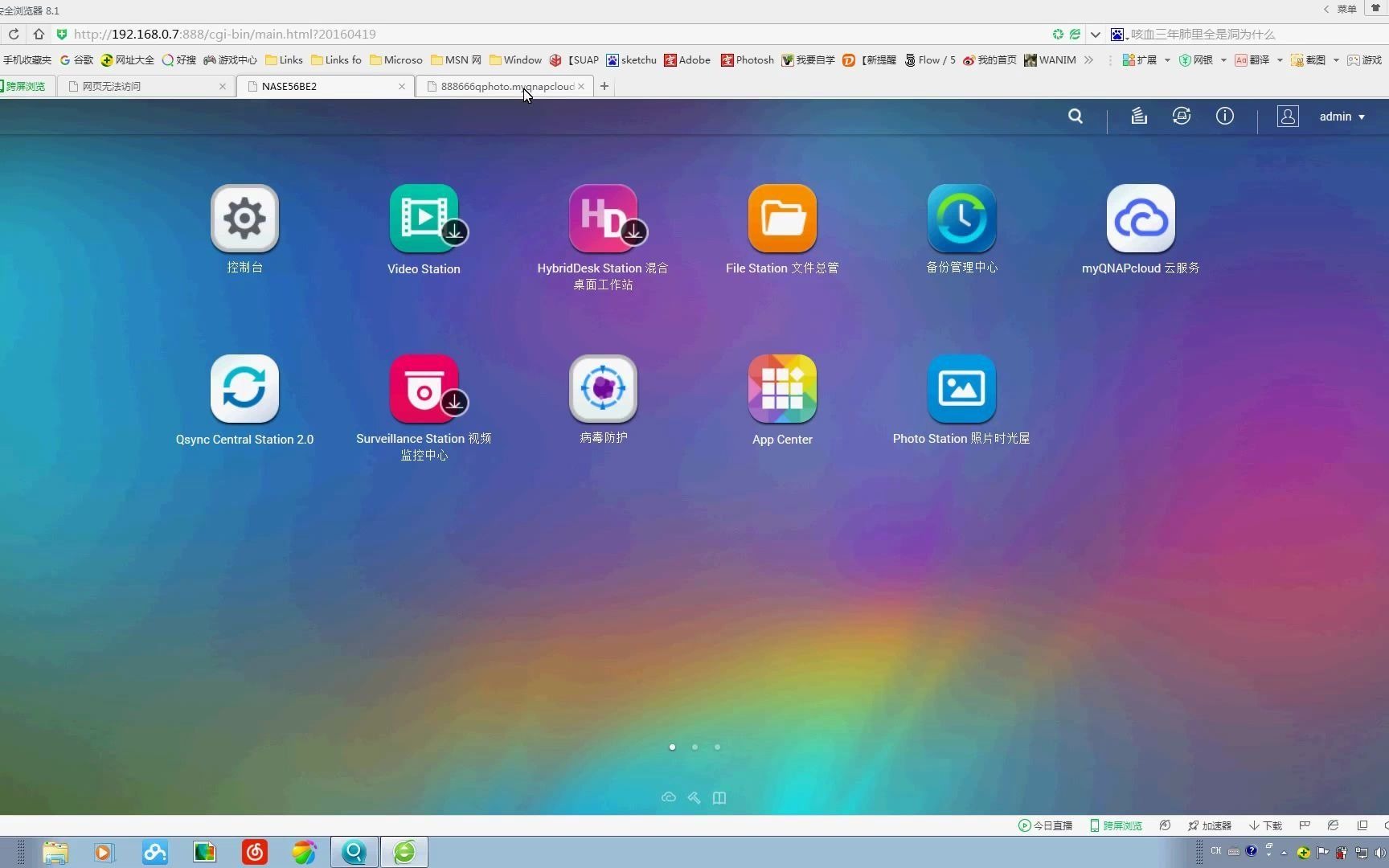Expand the 截图 screenshot dropdown
This screenshot has height=868, width=1389.
(1336, 60)
